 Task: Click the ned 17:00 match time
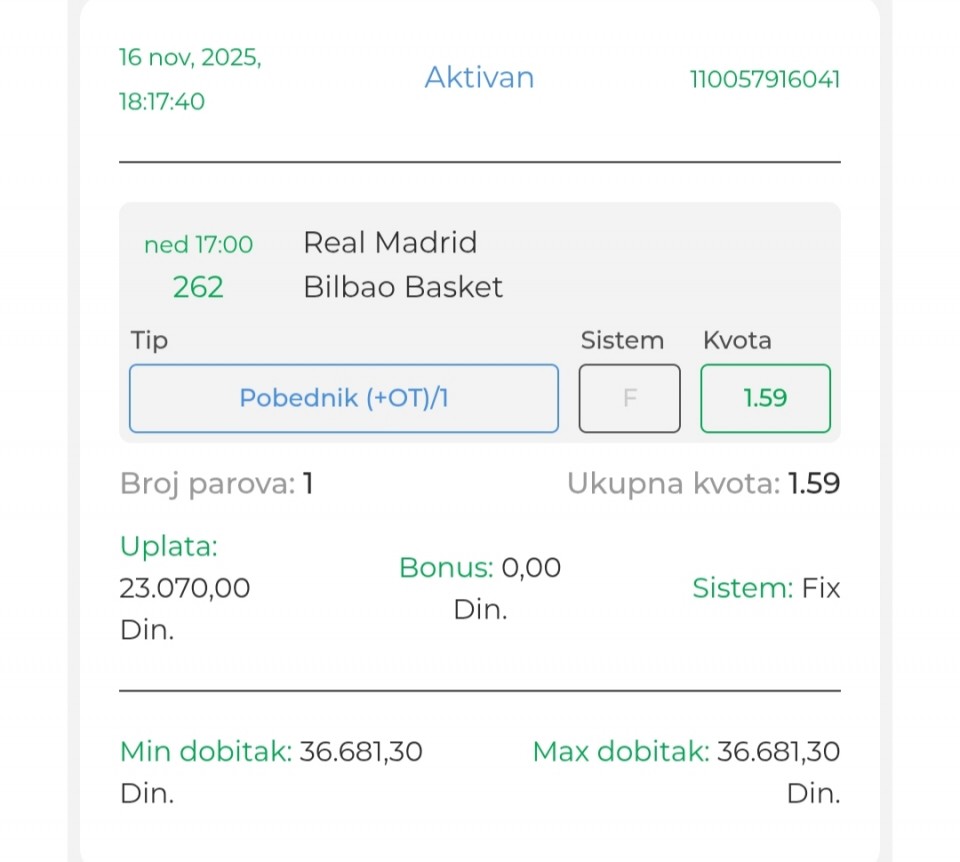point(198,245)
